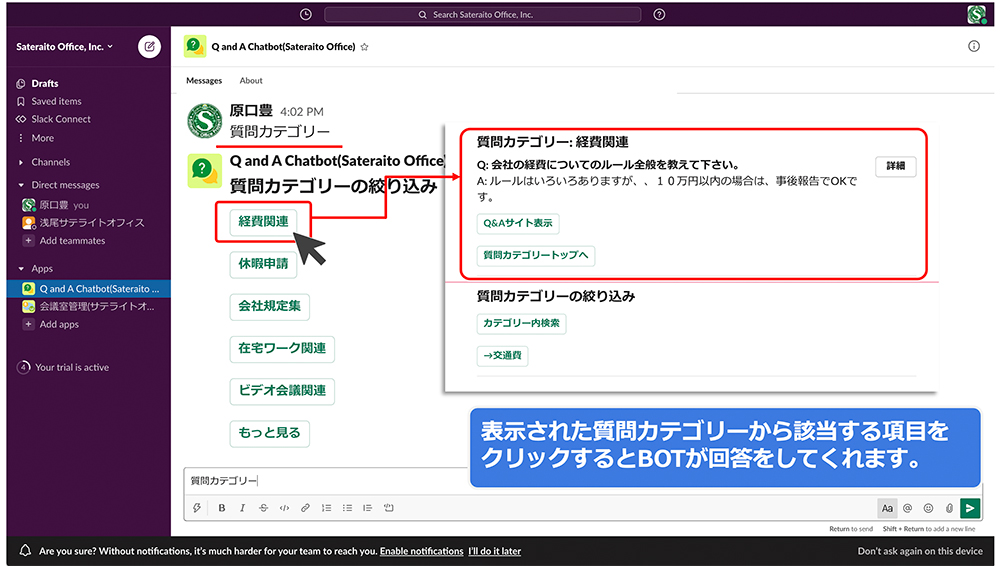Insert an ordered list

point(327,508)
